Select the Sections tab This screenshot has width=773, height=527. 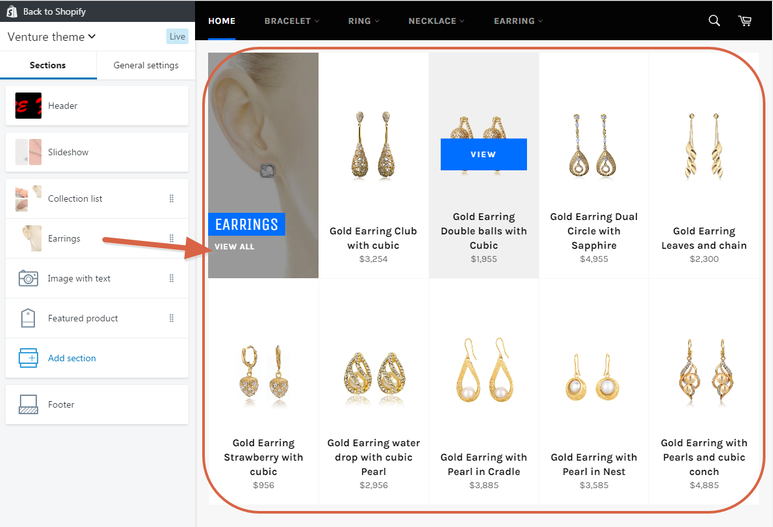(48, 65)
